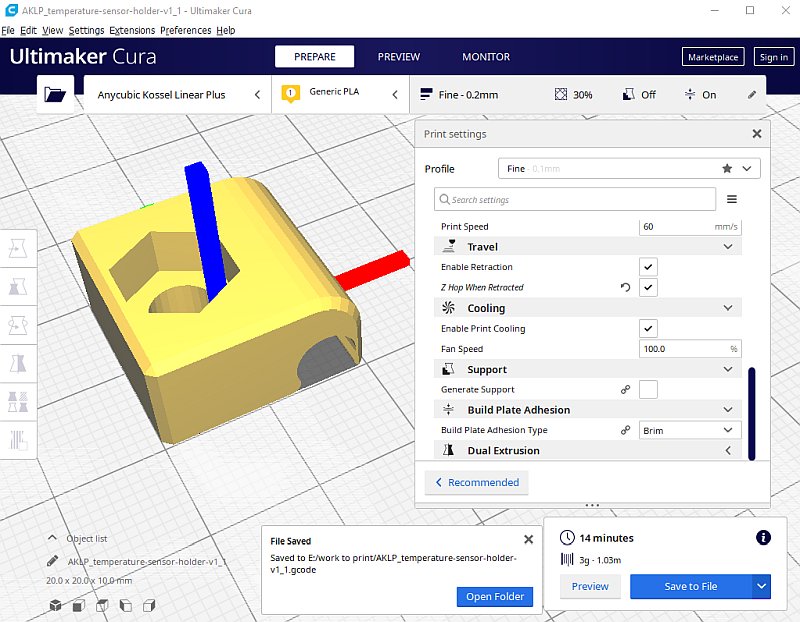Click the Fan Speed value field
Screen dimensions: 800x622
690,349
